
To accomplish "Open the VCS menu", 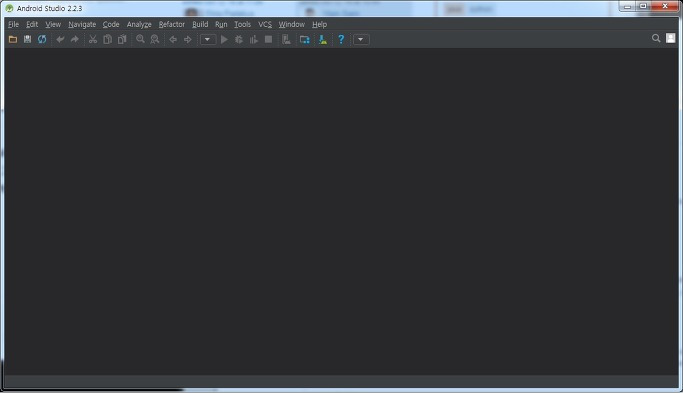I will (x=265, y=24).
